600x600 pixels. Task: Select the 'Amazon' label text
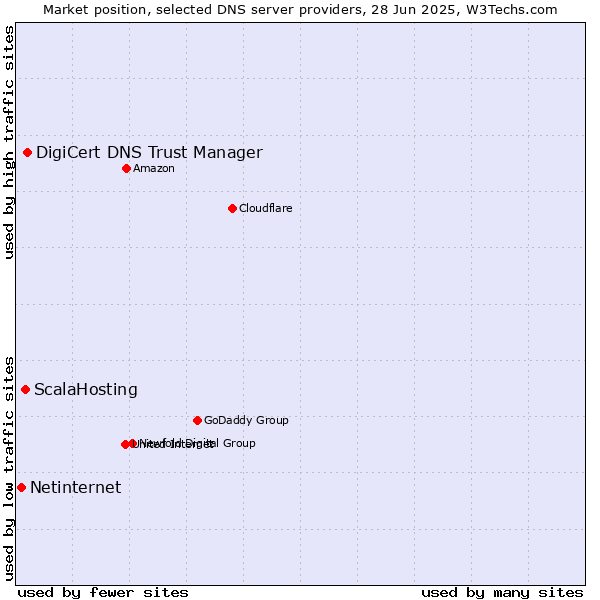pos(154,168)
